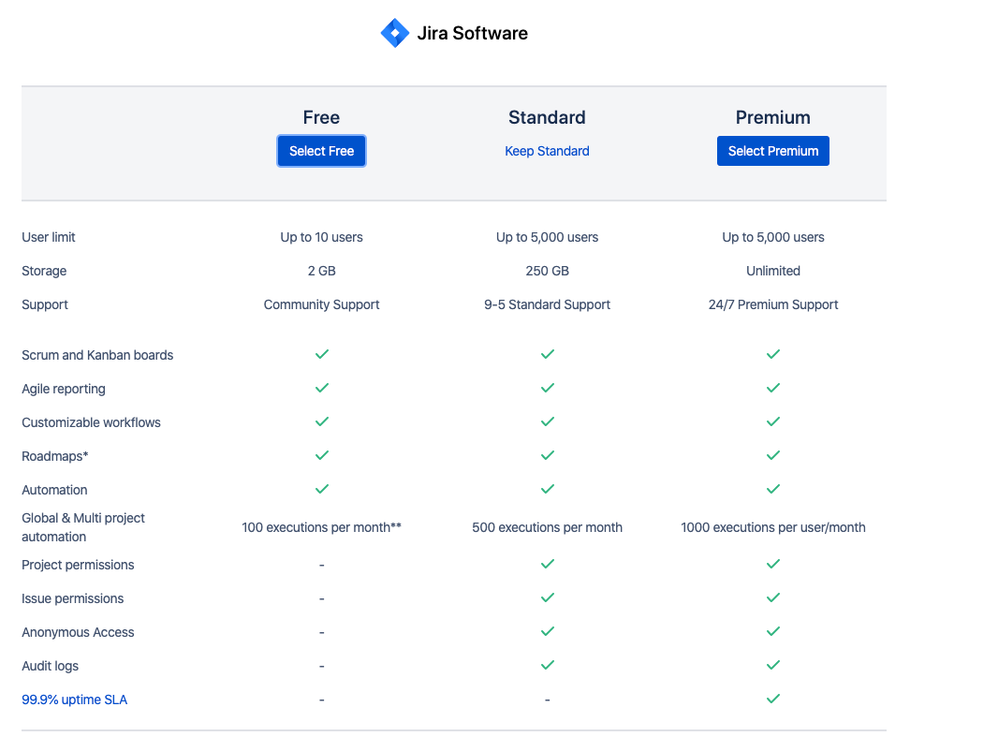Click the User limit row label
The image size is (998, 739).
[x=48, y=237]
